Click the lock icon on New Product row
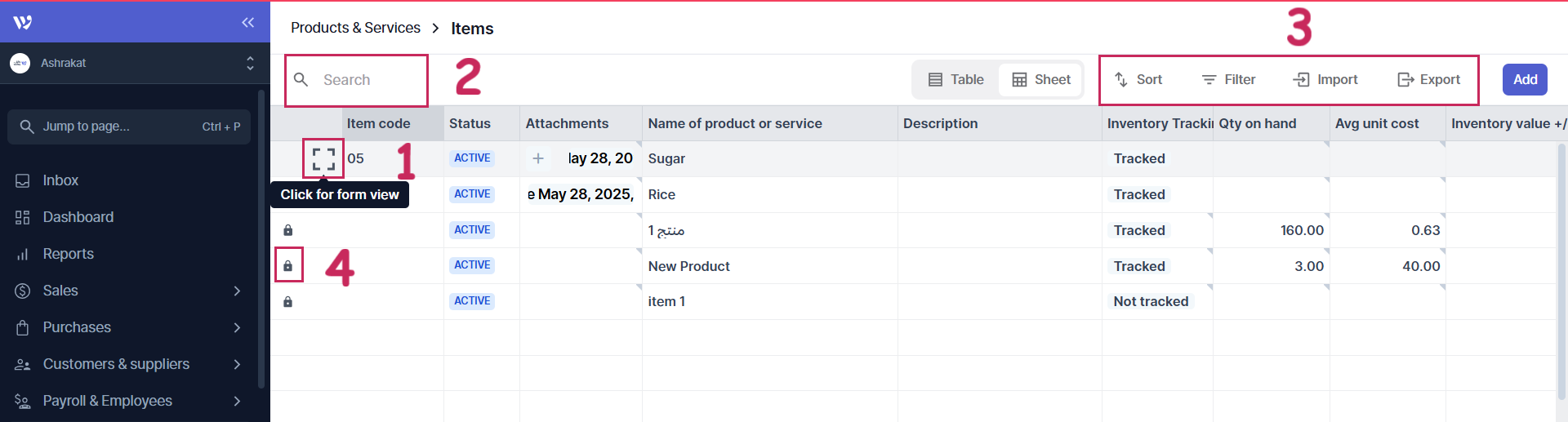Screen dimensions: 1568x422 [x=288, y=266]
